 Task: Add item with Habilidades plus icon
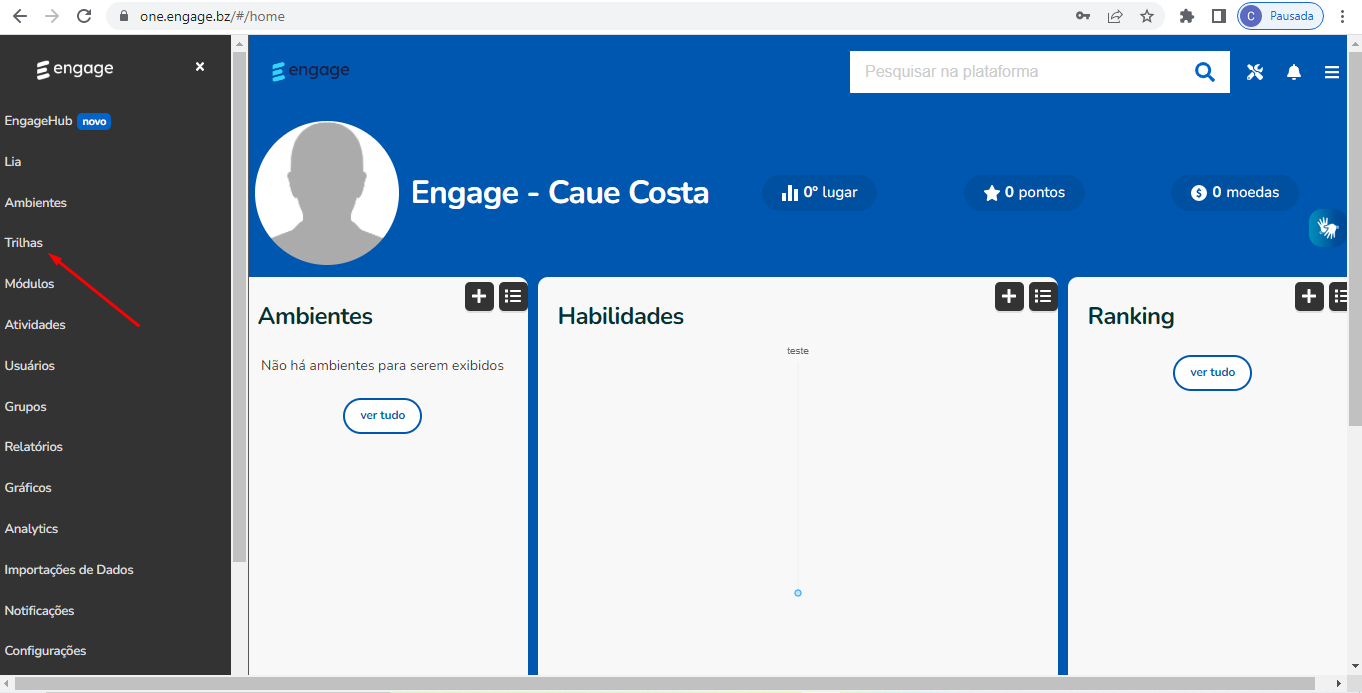1009,296
